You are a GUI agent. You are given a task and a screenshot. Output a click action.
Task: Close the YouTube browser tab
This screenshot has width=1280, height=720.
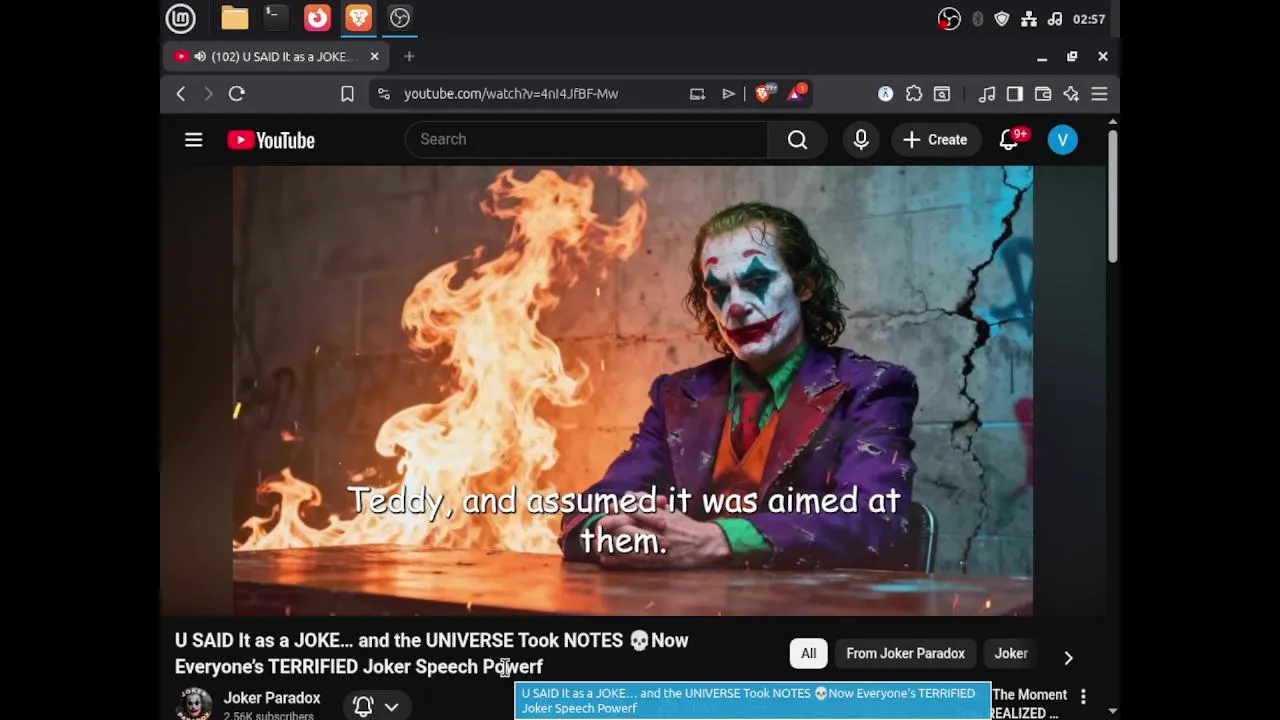coord(375,57)
